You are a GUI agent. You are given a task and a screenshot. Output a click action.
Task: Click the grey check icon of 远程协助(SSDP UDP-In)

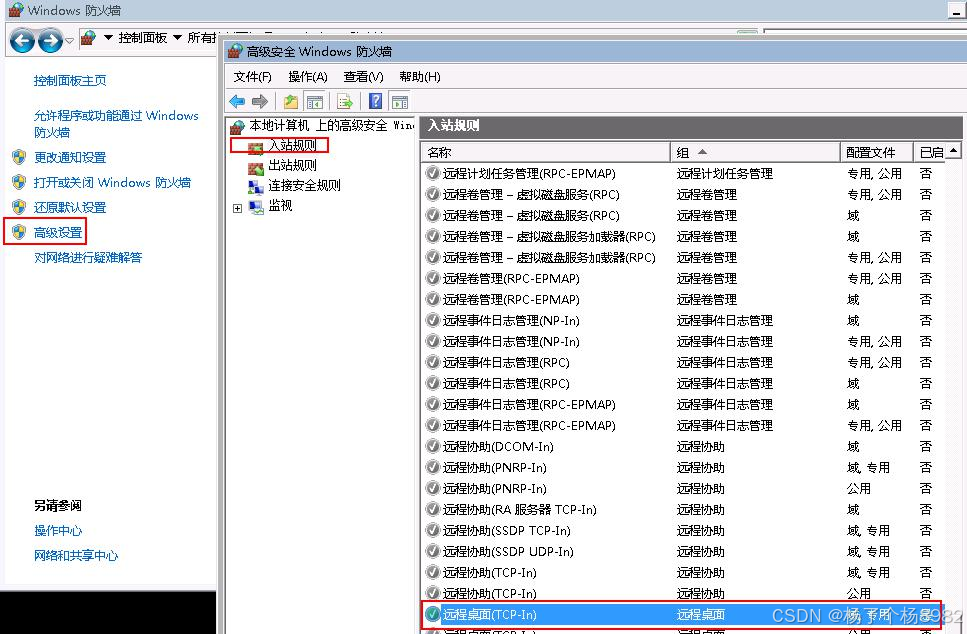click(x=433, y=551)
